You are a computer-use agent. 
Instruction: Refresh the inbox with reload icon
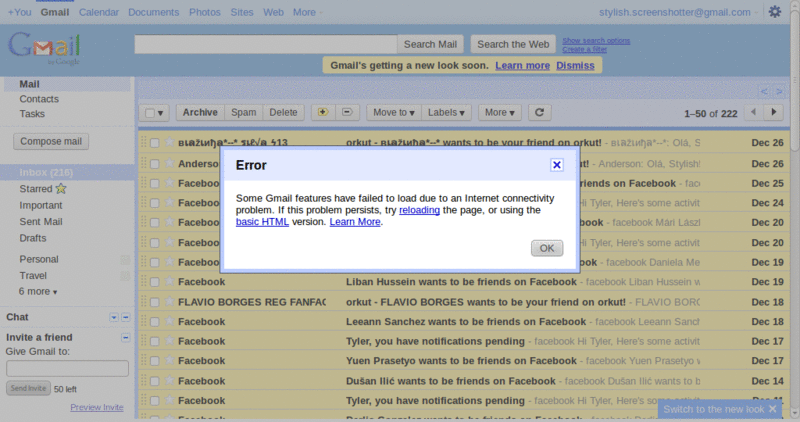coord(539,112)
